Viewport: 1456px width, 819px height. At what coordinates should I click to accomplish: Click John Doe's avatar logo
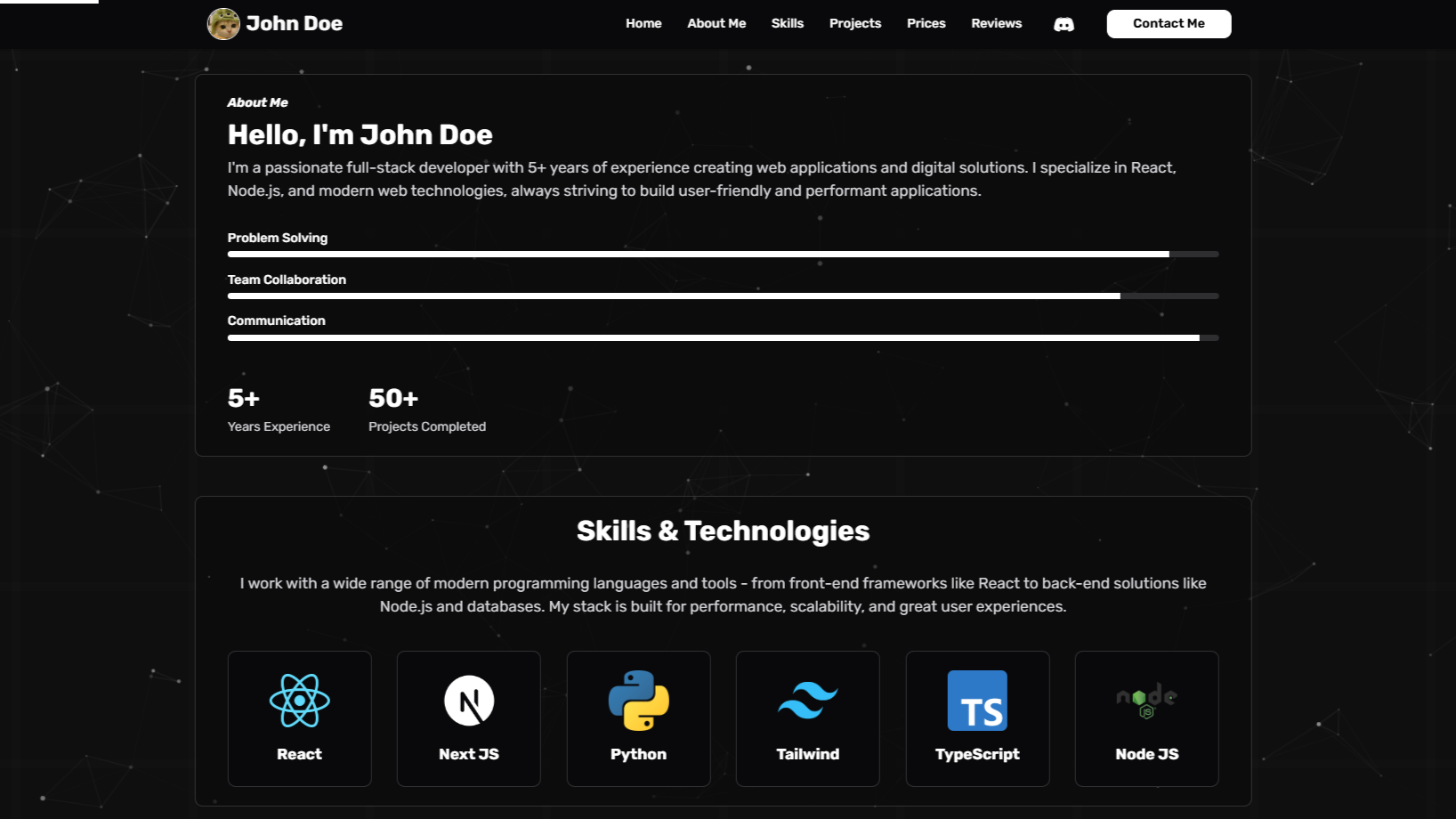coord(223,24)
